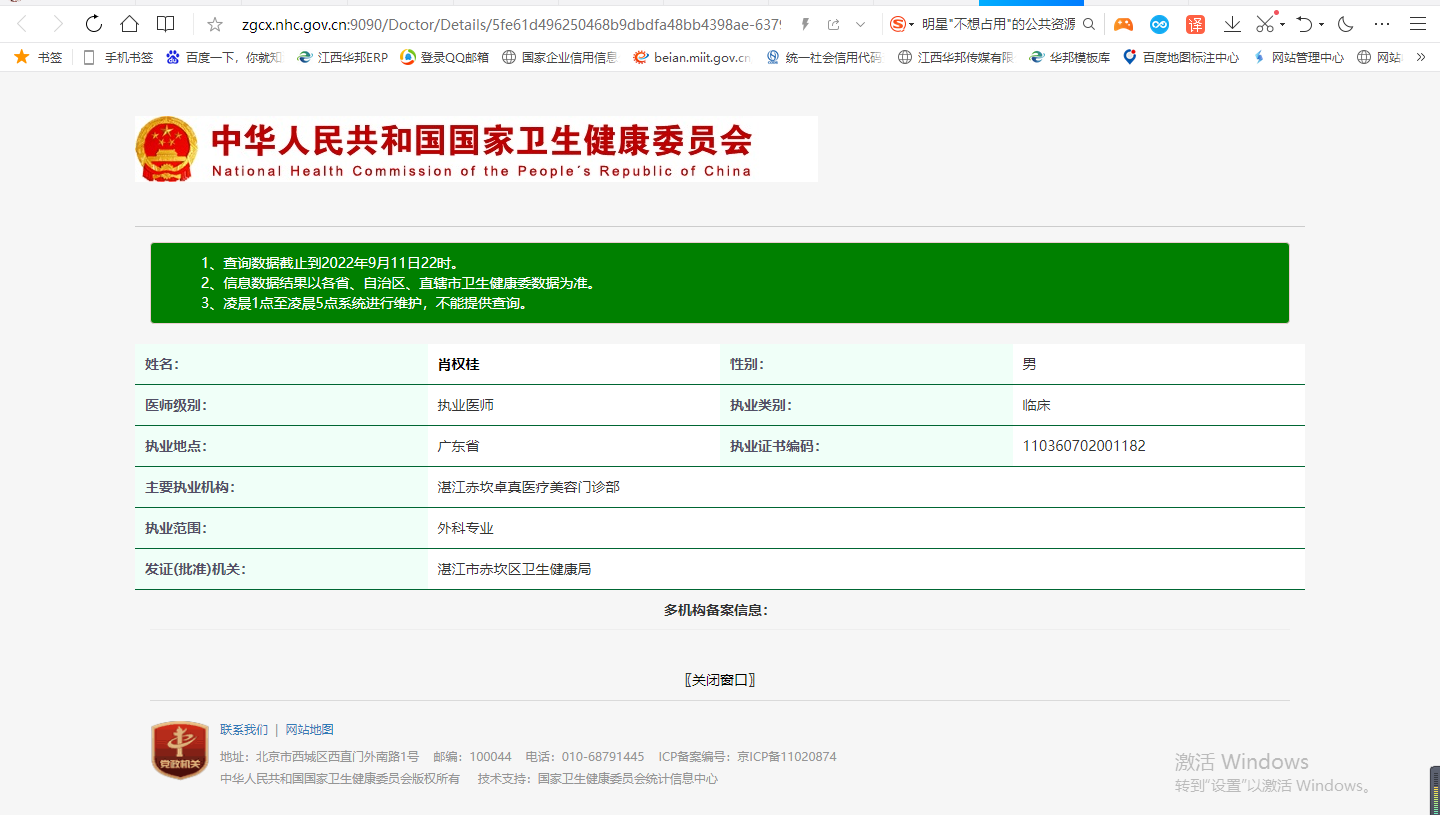Image resolution: width=1440 pixels, height=815 pixels.
Task: Go back to the previous page
Action: coord(22,24)
